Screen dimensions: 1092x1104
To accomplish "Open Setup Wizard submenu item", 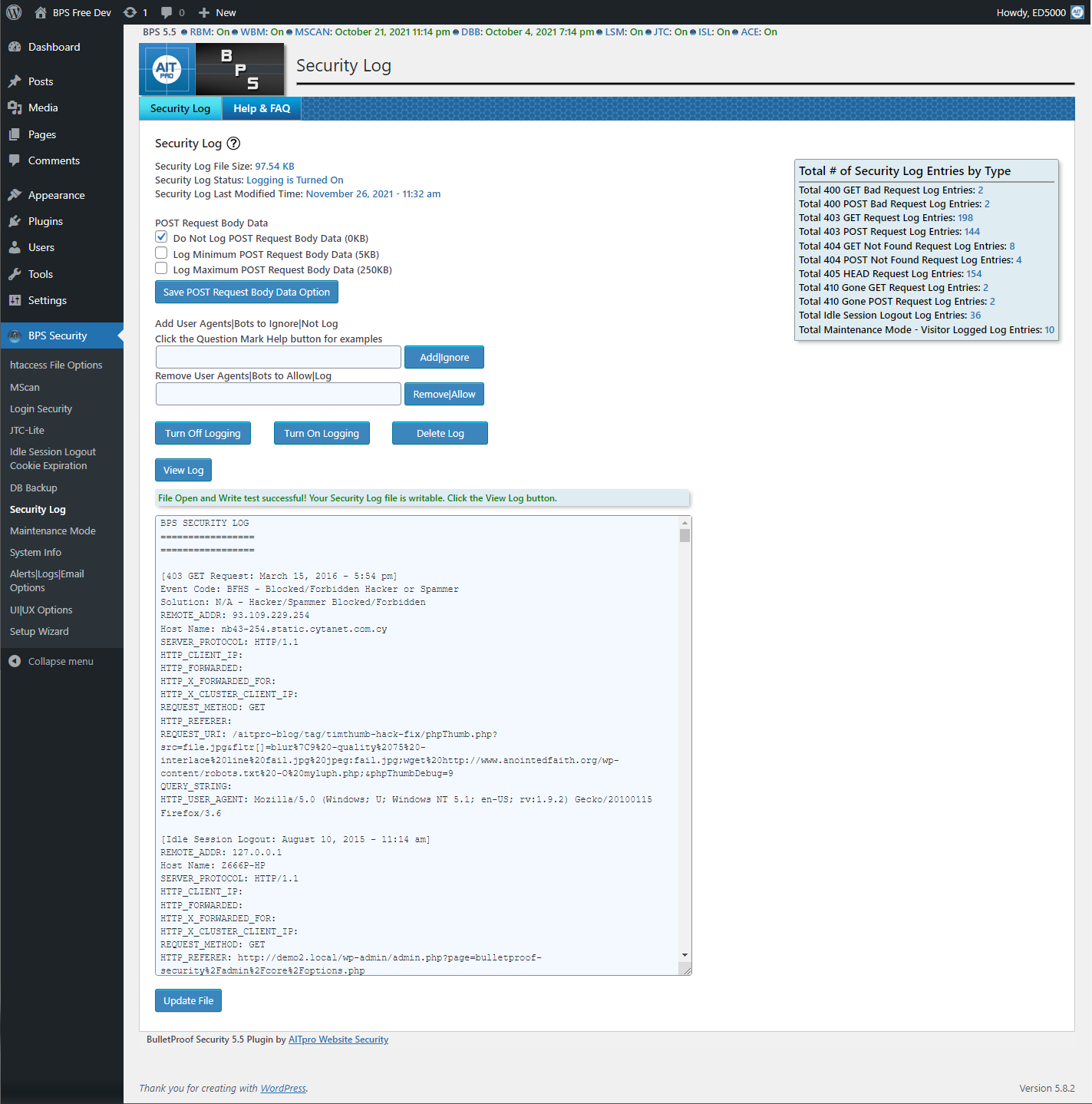I will coord(39,632).
